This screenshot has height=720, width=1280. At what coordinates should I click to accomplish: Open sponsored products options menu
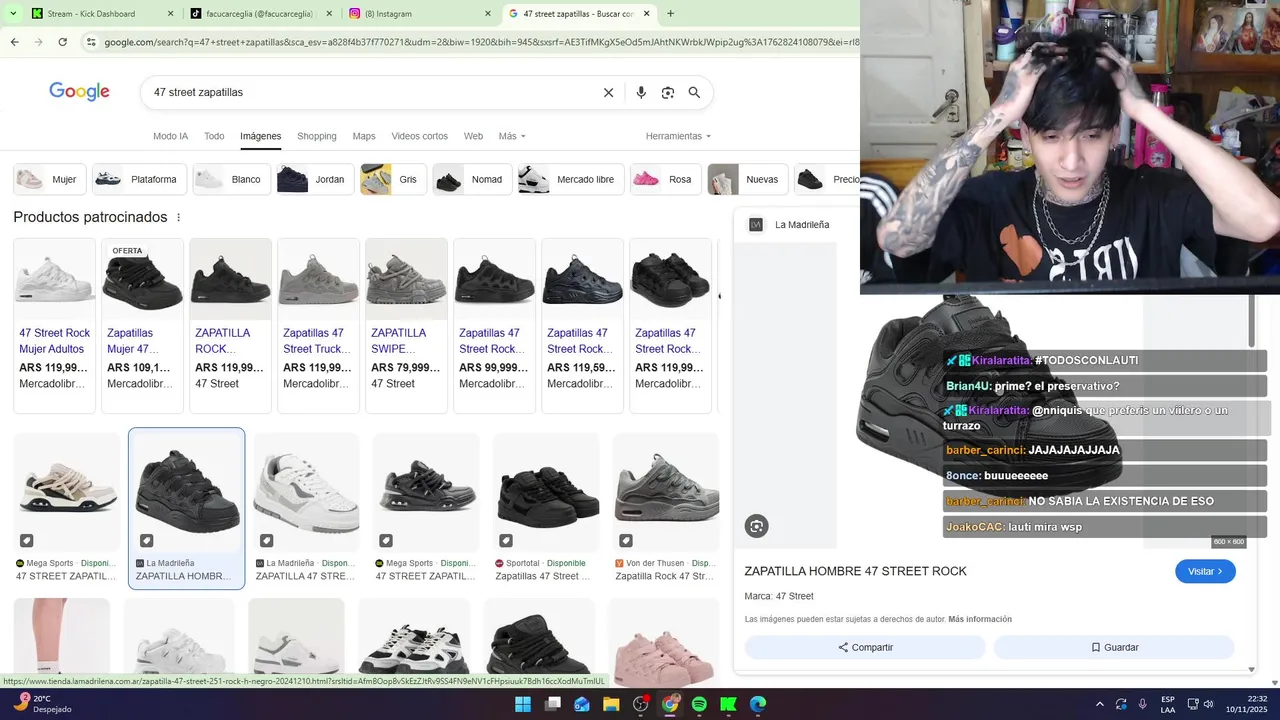pyautogui.click(x=179, y=217)
